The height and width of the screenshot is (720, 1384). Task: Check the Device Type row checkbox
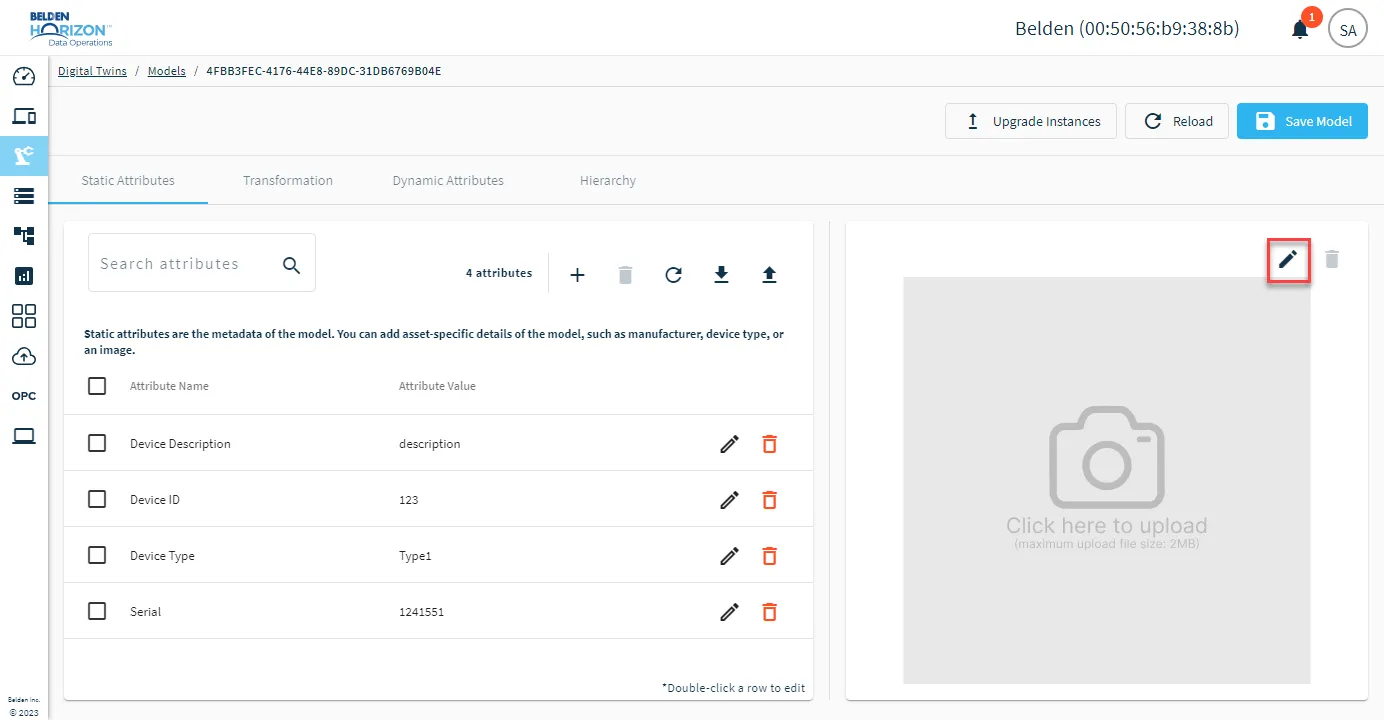tap(97, 555)
